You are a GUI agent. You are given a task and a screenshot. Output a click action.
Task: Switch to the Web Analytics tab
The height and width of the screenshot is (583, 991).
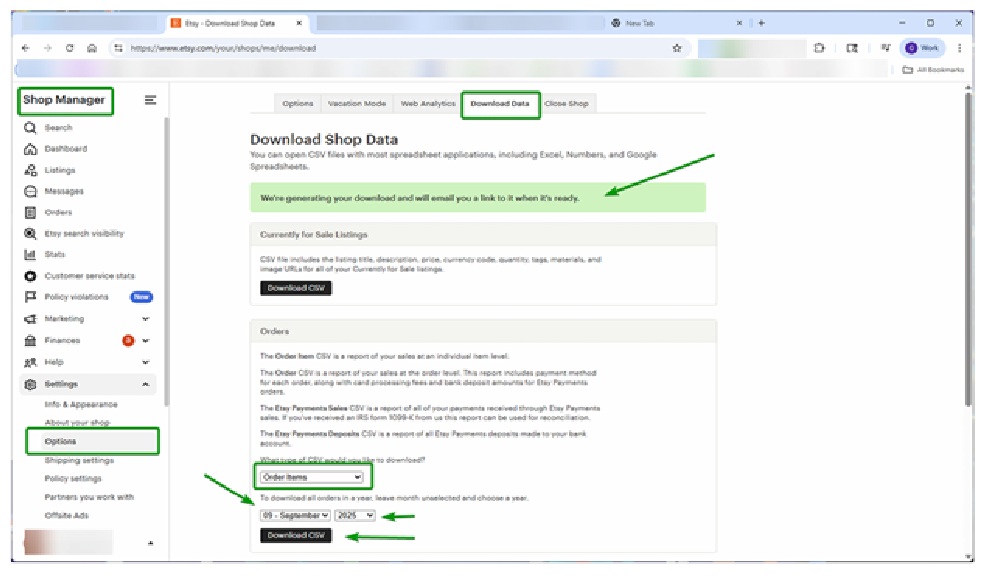(x=428, y=103)
